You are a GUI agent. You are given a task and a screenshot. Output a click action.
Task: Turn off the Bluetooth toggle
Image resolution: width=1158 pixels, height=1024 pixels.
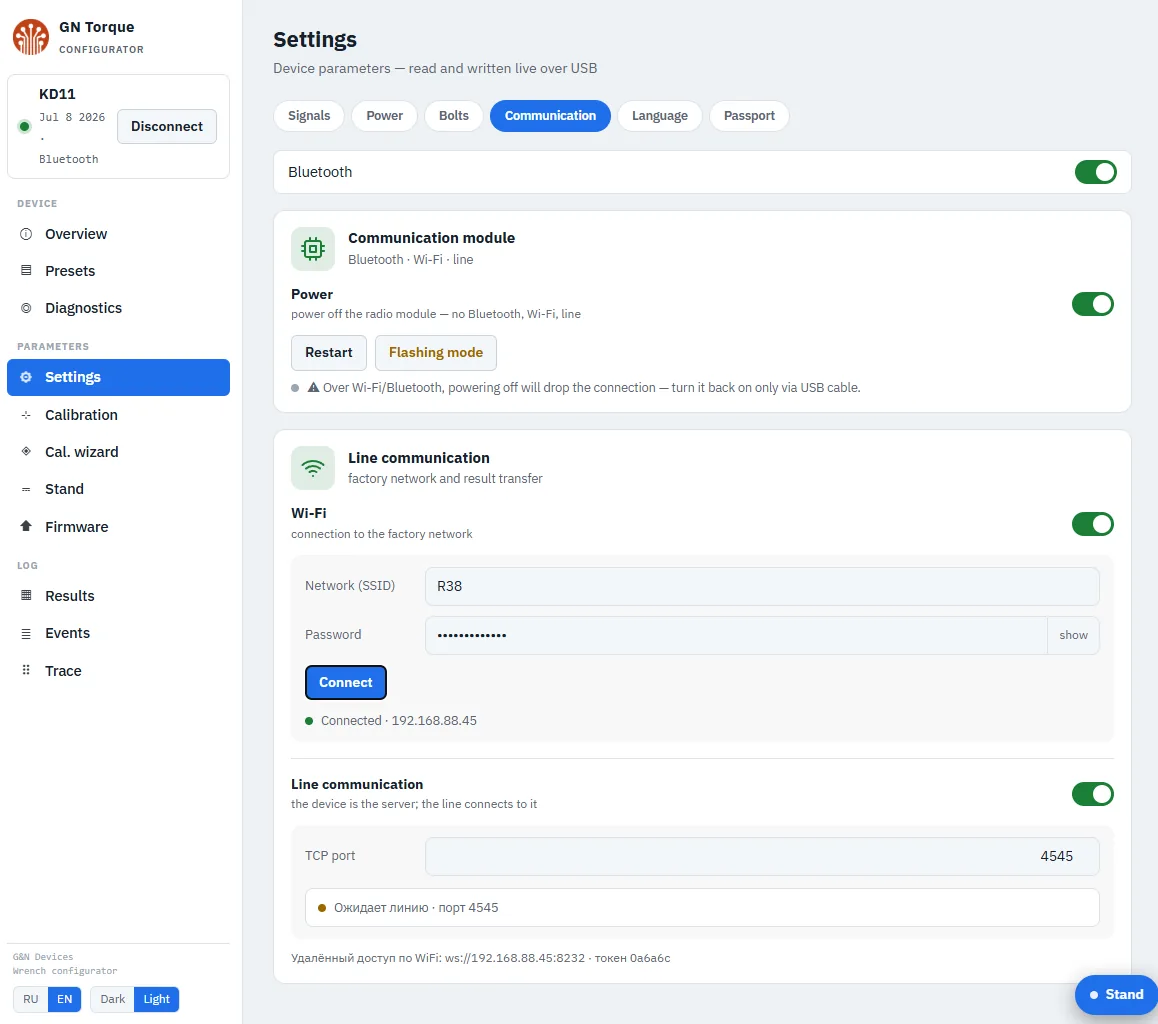(1096, 172)
